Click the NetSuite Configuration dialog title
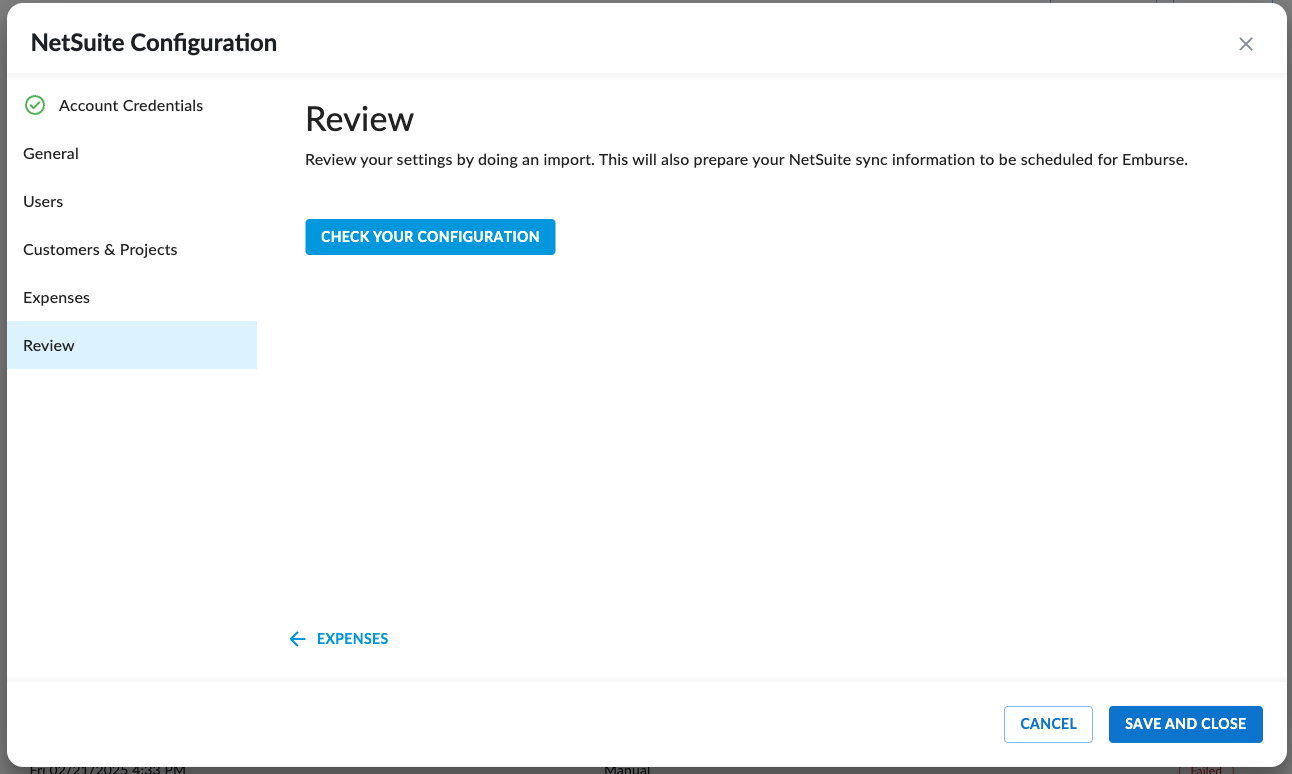Screen dimensions: 1292x774 coord(154,43)
